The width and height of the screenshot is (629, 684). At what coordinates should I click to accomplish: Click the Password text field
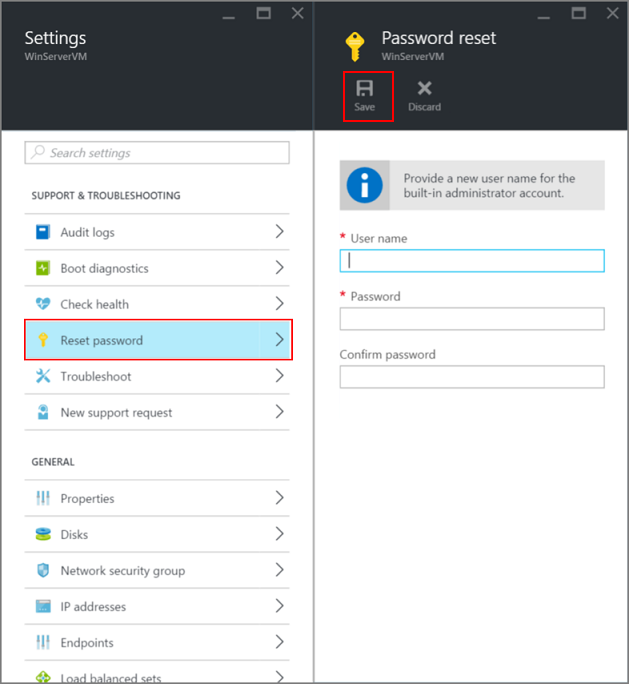pyautogui.click(x=472, y=319)
